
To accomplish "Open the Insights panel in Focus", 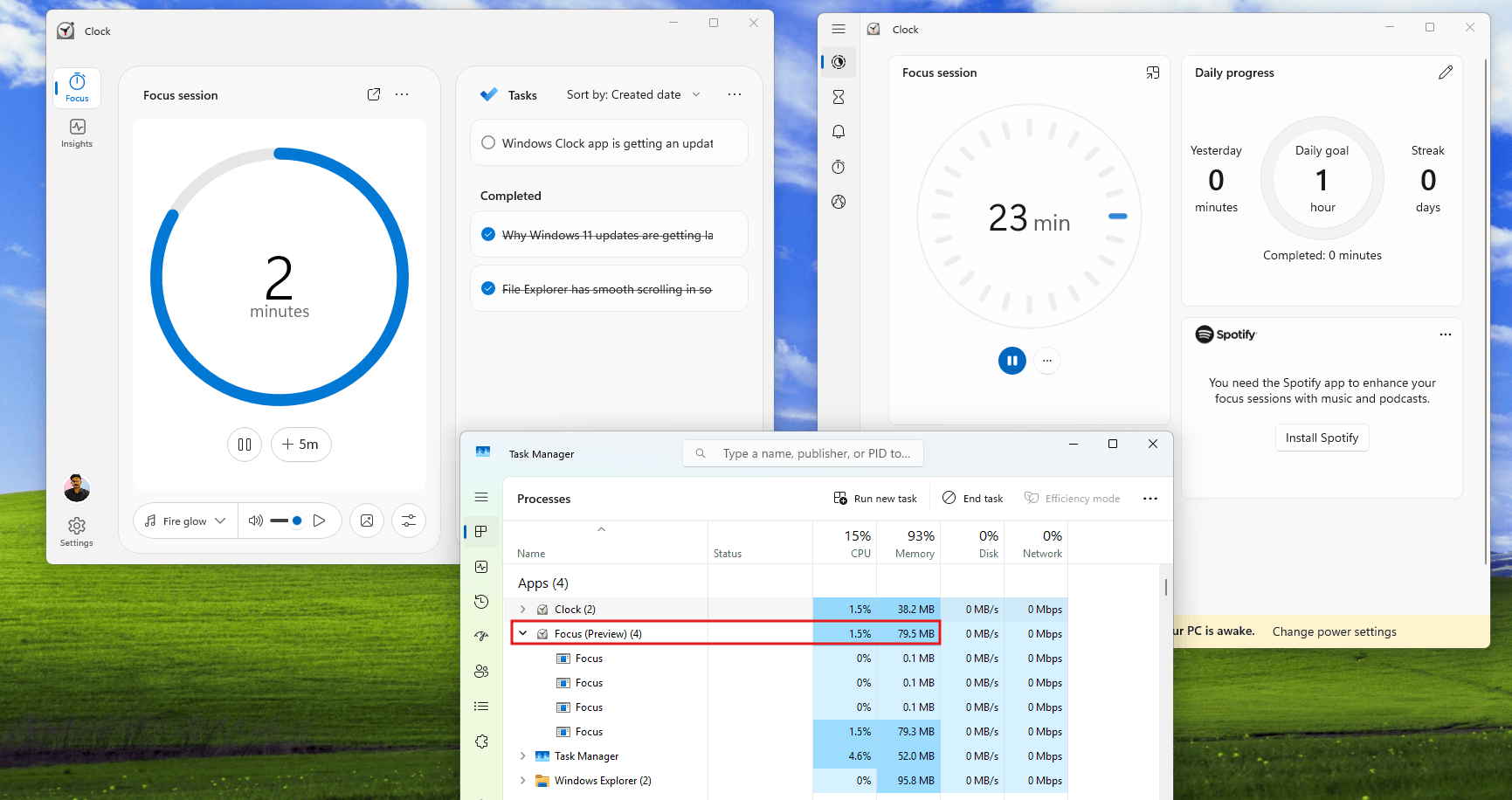I will click(76, 132).
